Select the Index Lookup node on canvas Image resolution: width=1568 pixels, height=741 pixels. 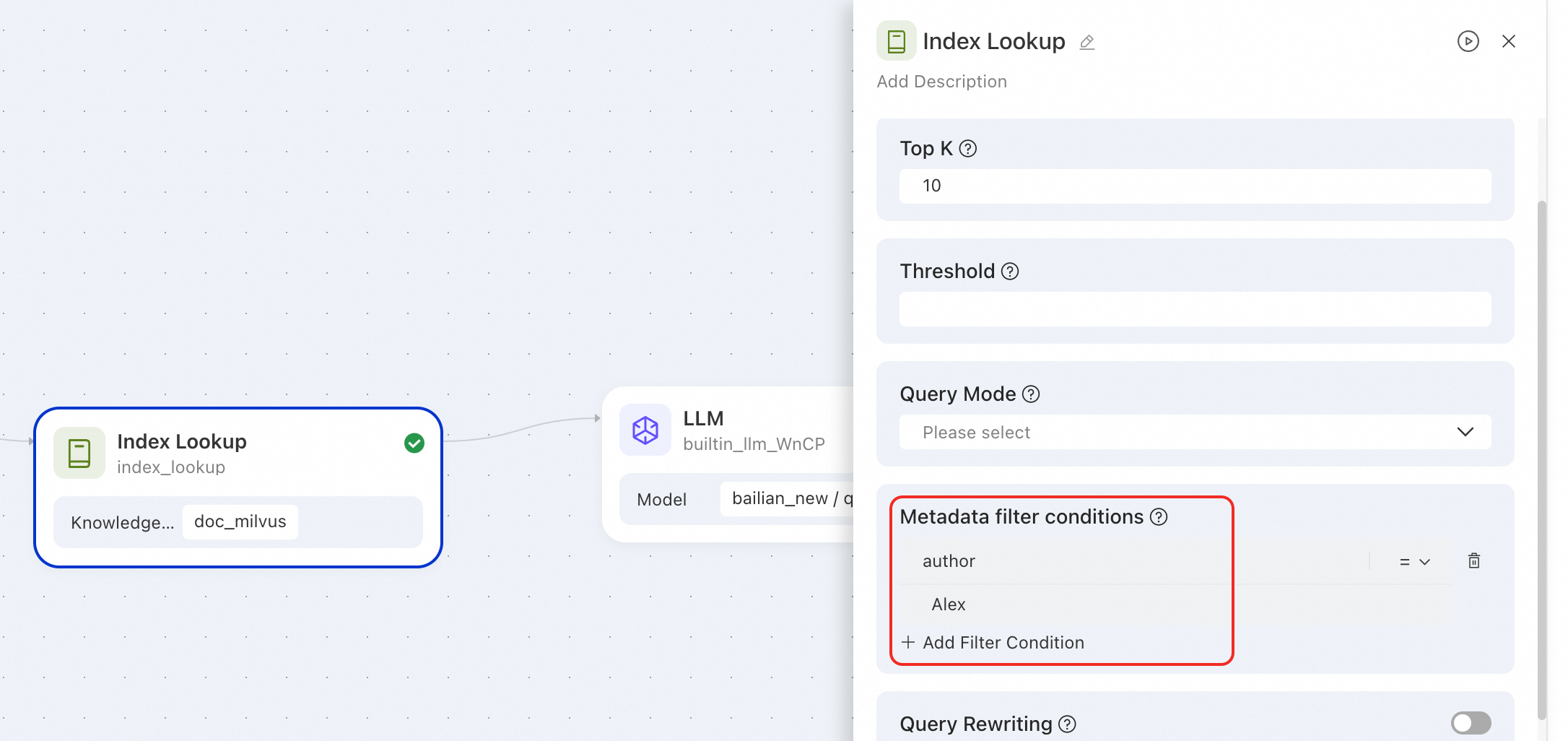coord(238,487)
